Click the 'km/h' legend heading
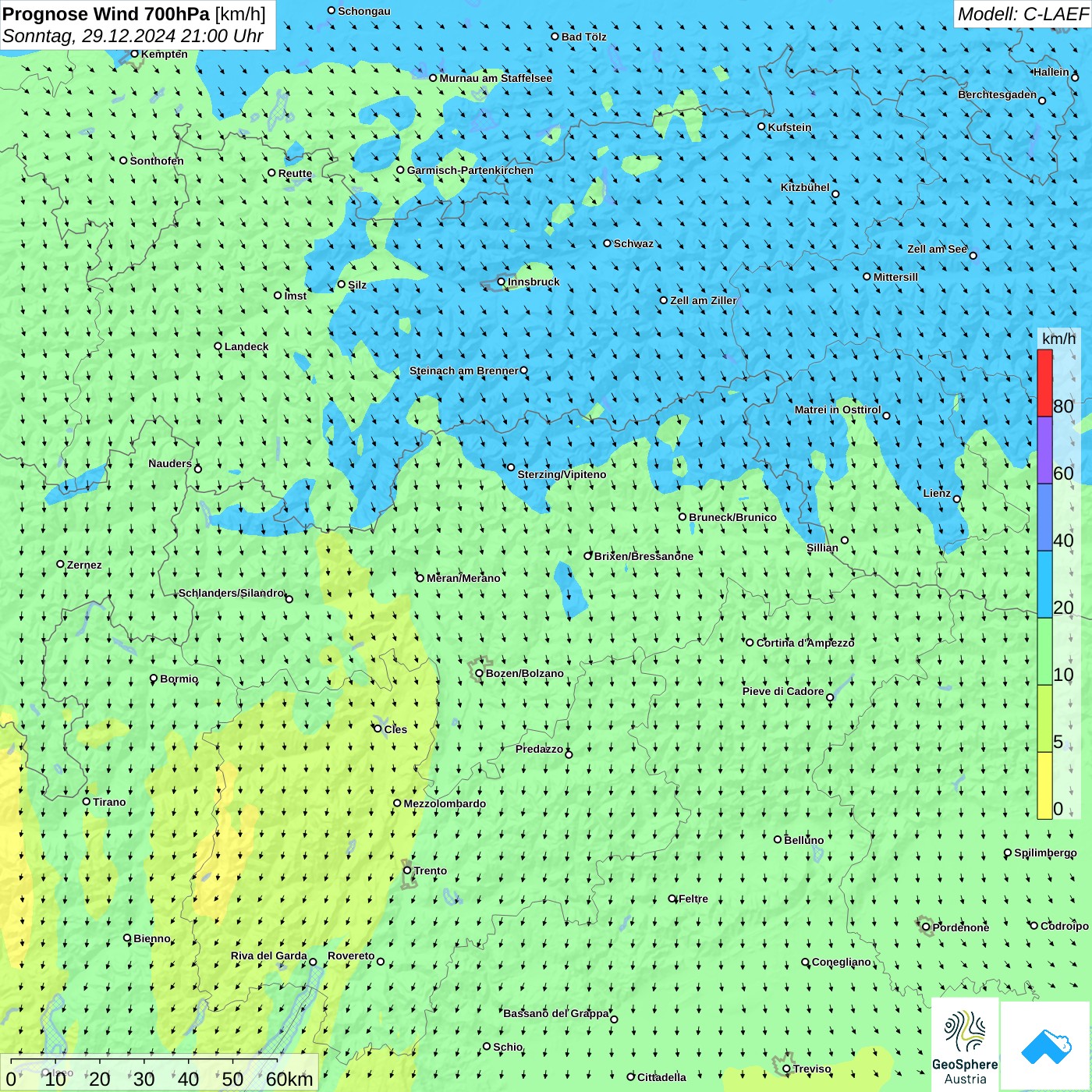The image size is (1092, 1092). 1058,339
